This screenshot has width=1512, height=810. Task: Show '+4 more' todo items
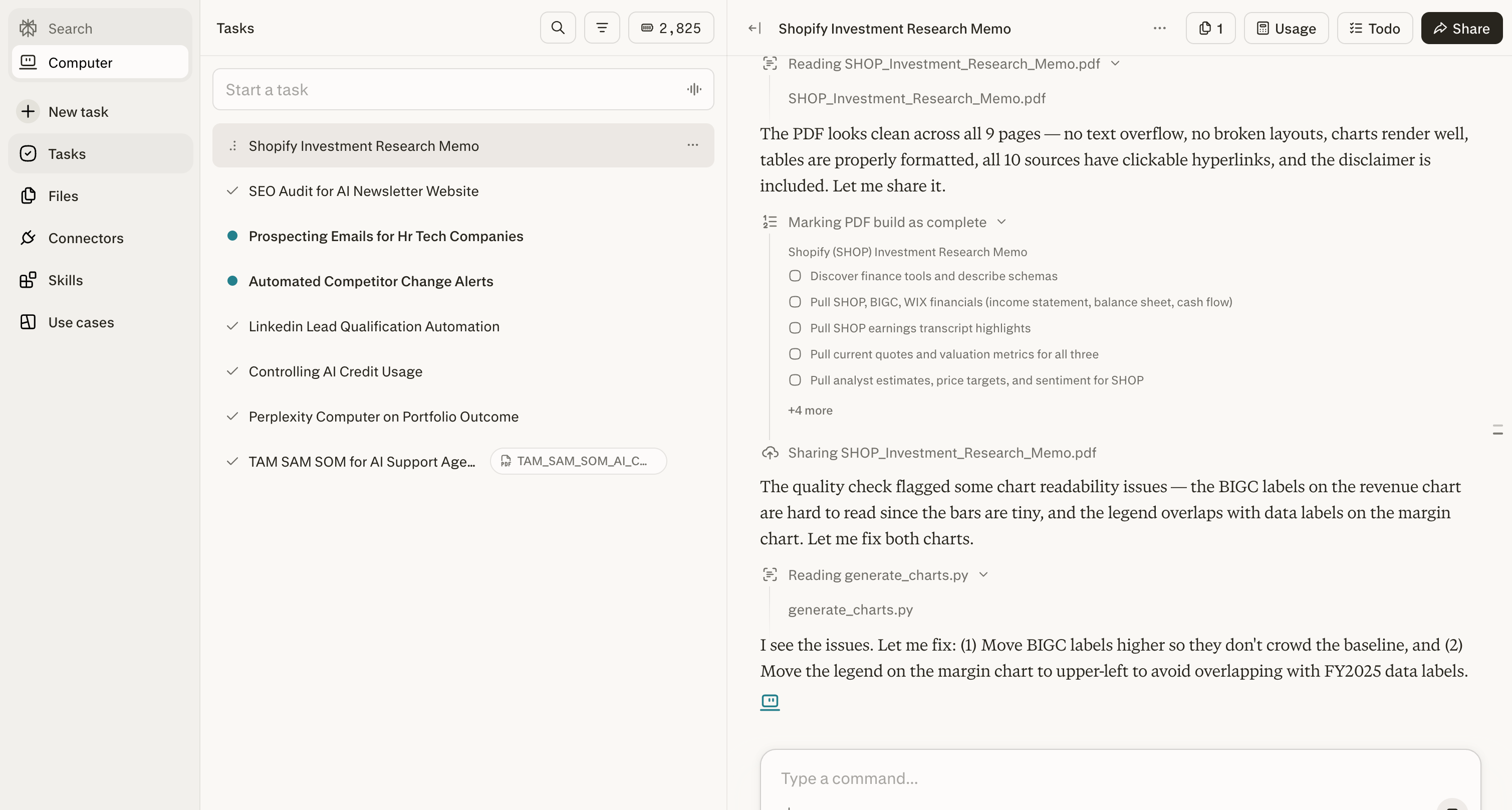coord(810,410)
